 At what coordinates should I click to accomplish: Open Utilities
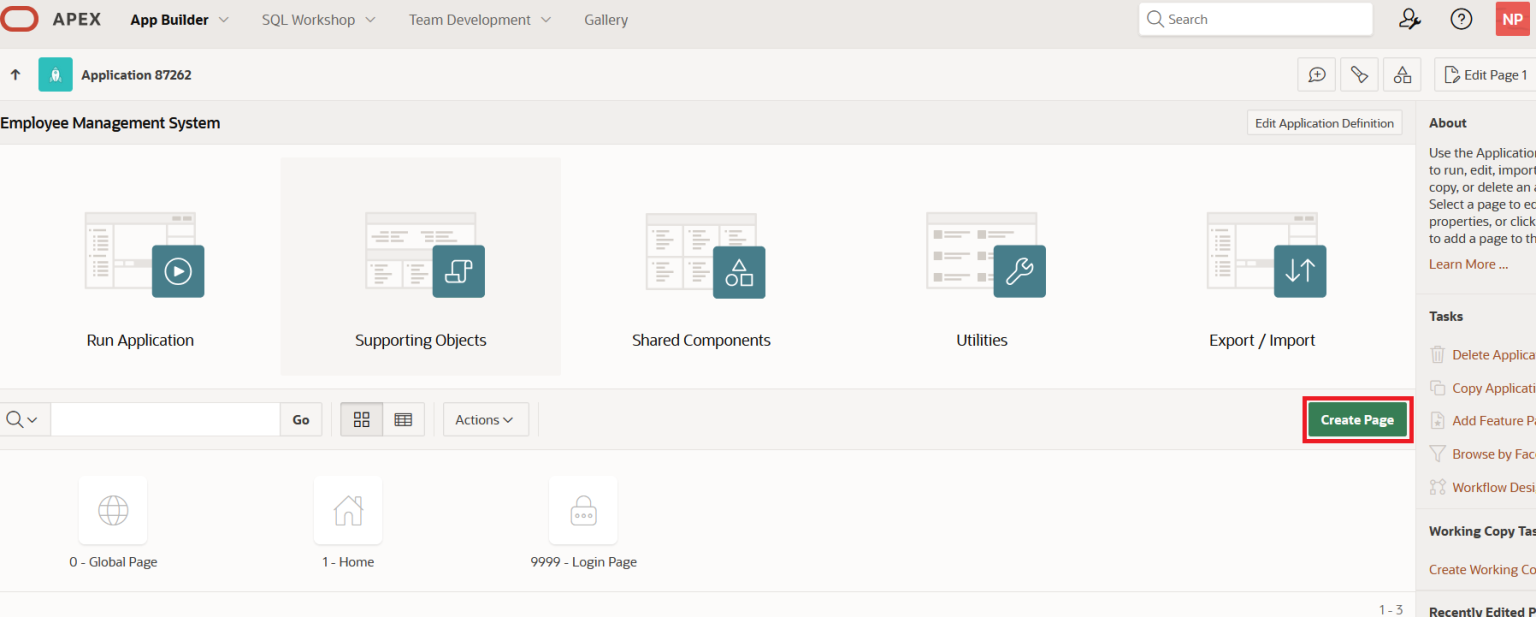tap(981, 270)
